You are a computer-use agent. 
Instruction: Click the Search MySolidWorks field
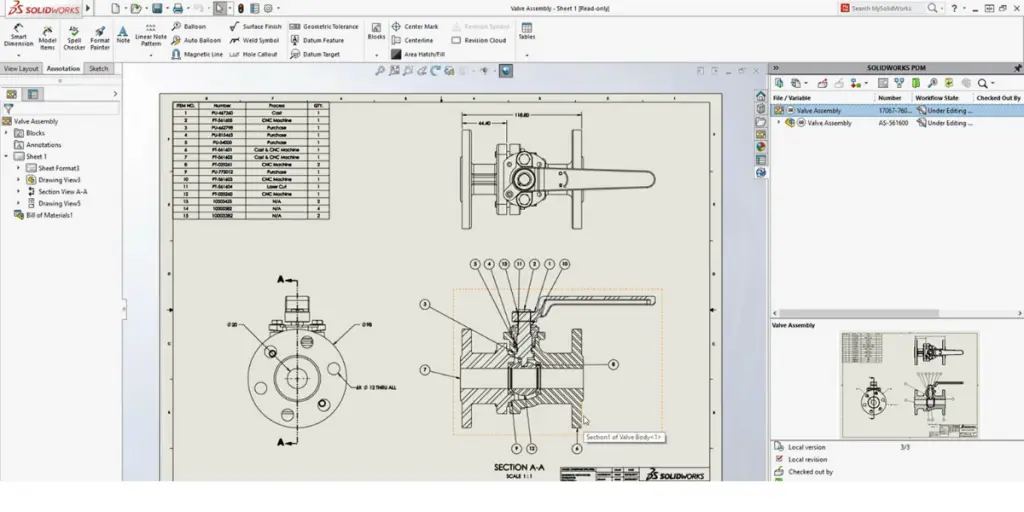tap(885, 8)
